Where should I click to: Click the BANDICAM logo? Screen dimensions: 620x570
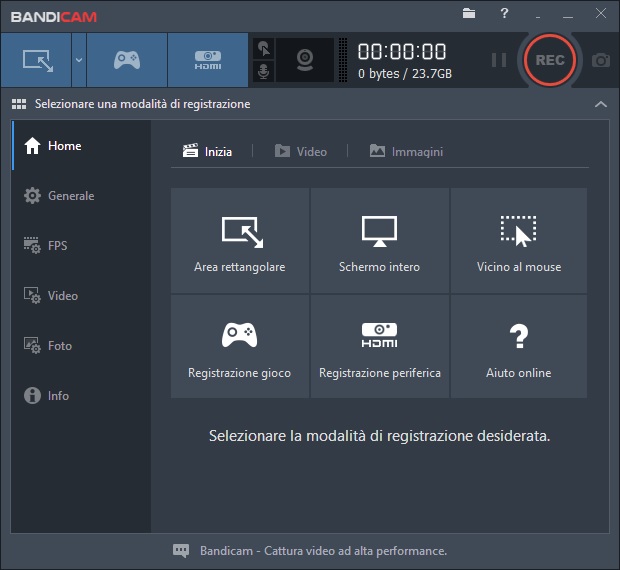54,17
